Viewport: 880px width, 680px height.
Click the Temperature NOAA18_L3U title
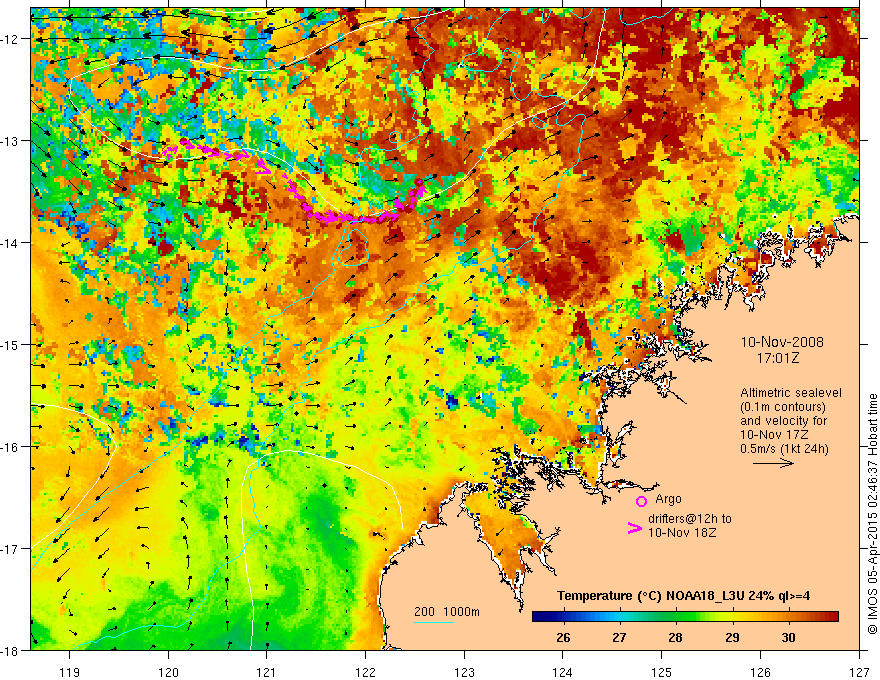tap(683, 596)
